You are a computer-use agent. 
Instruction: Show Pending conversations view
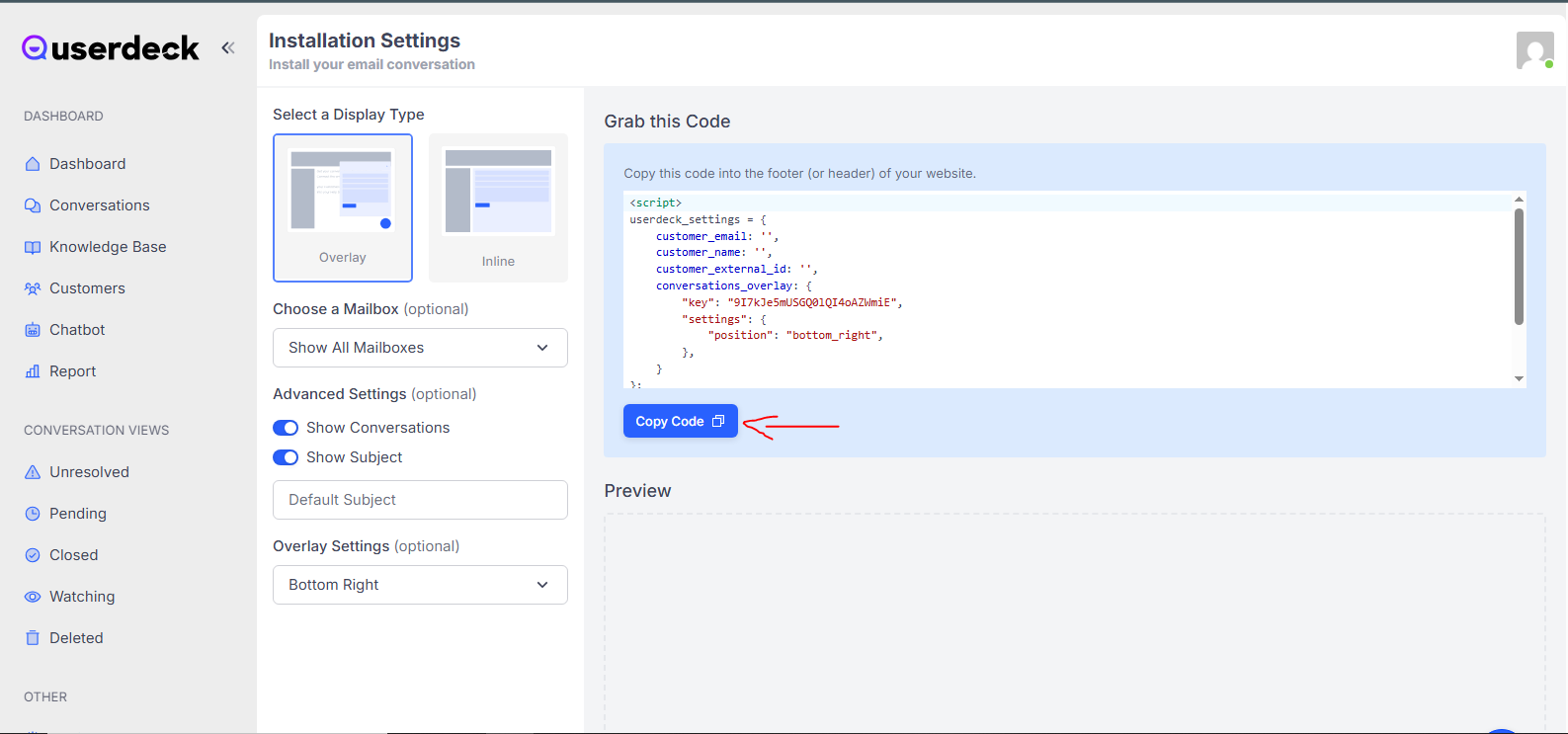click(78, 514)
